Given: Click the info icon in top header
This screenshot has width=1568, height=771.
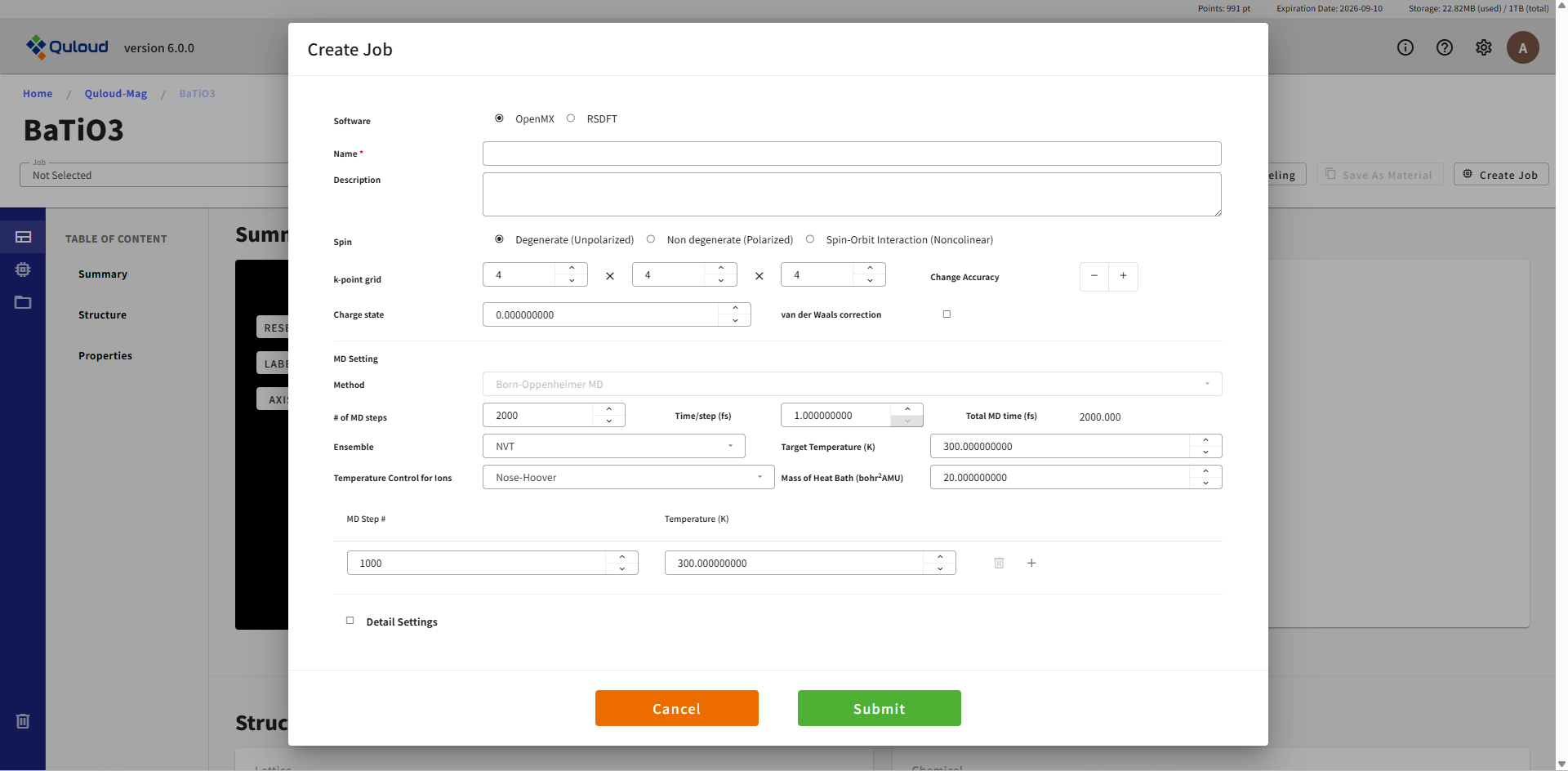Looking at the screenshot, I should point(1405,47).
